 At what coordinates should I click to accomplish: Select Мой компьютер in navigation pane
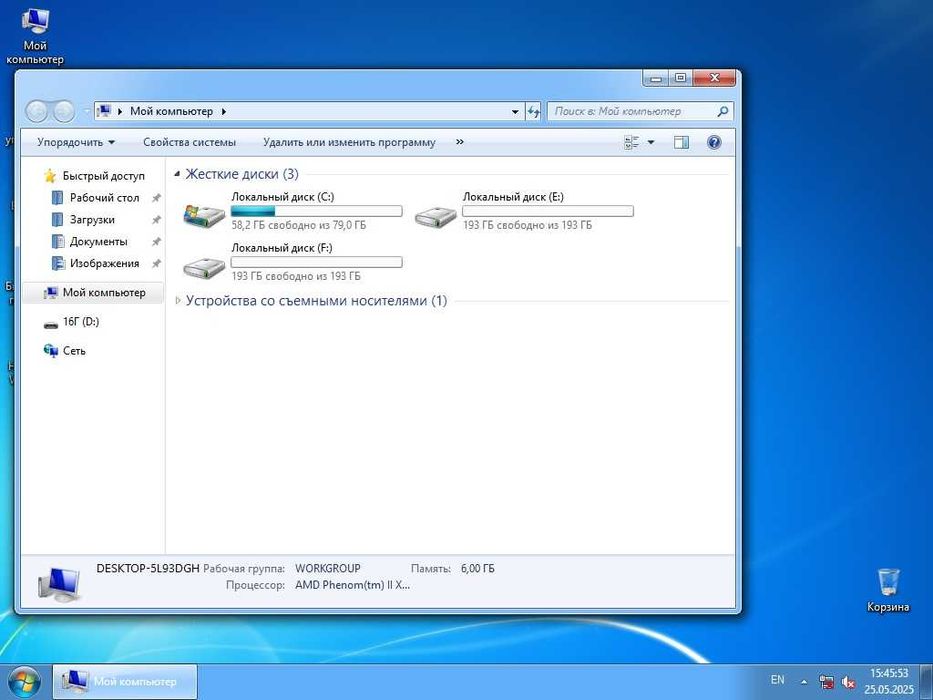point(93,292)
